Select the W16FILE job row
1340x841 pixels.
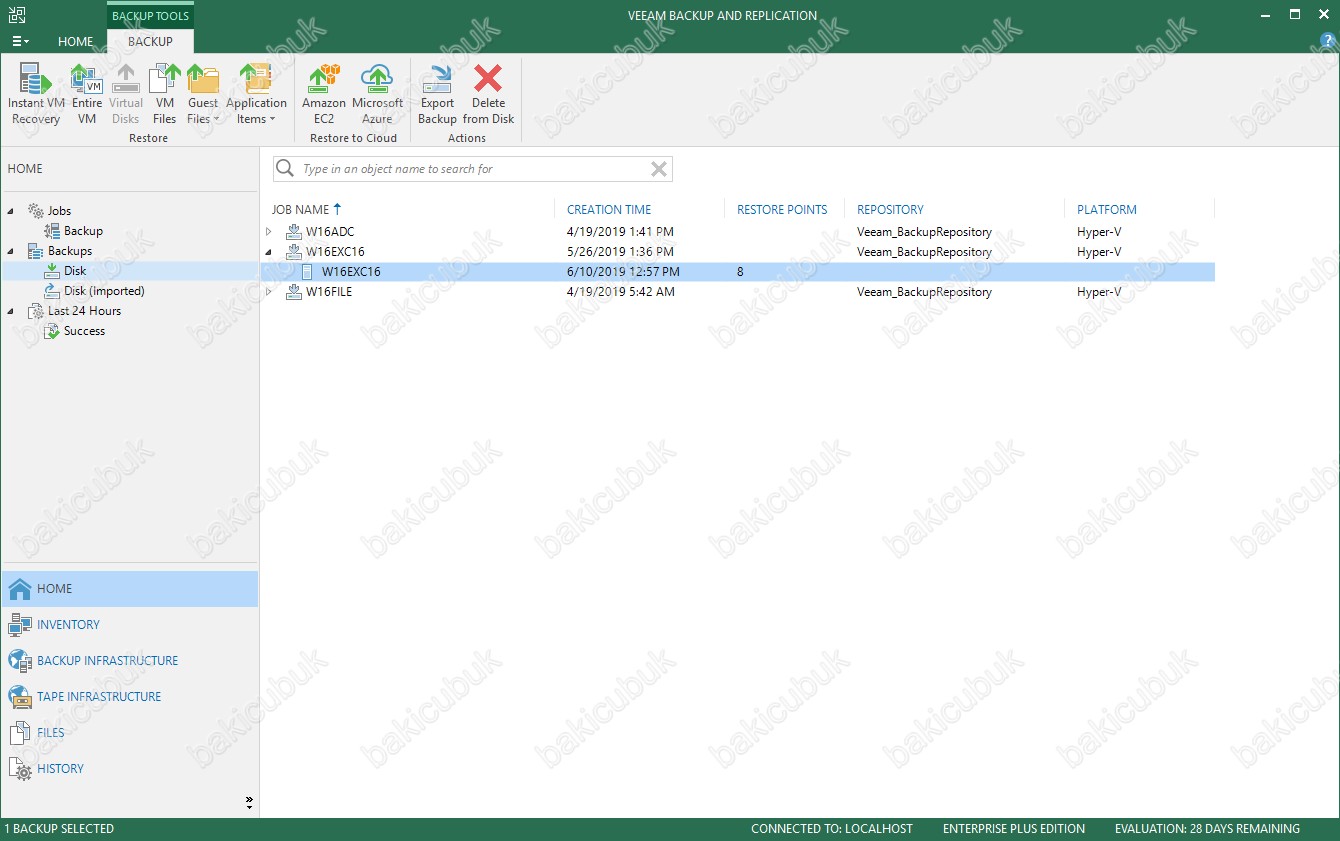(x=738, y=292)
